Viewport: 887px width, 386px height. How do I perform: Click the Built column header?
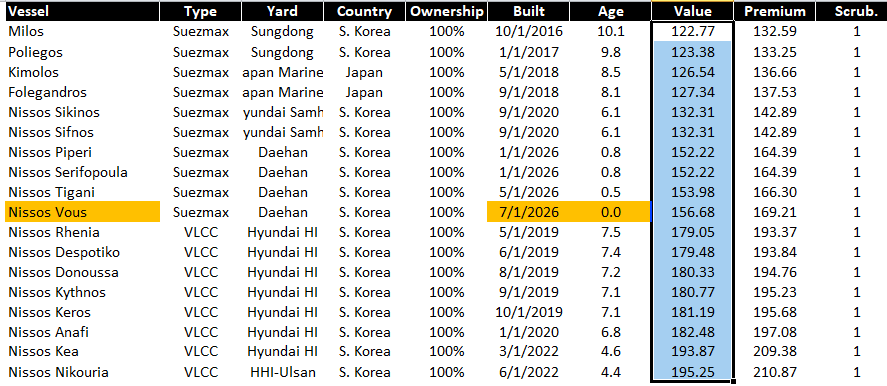pyautogui.click(x=529, y=11)
